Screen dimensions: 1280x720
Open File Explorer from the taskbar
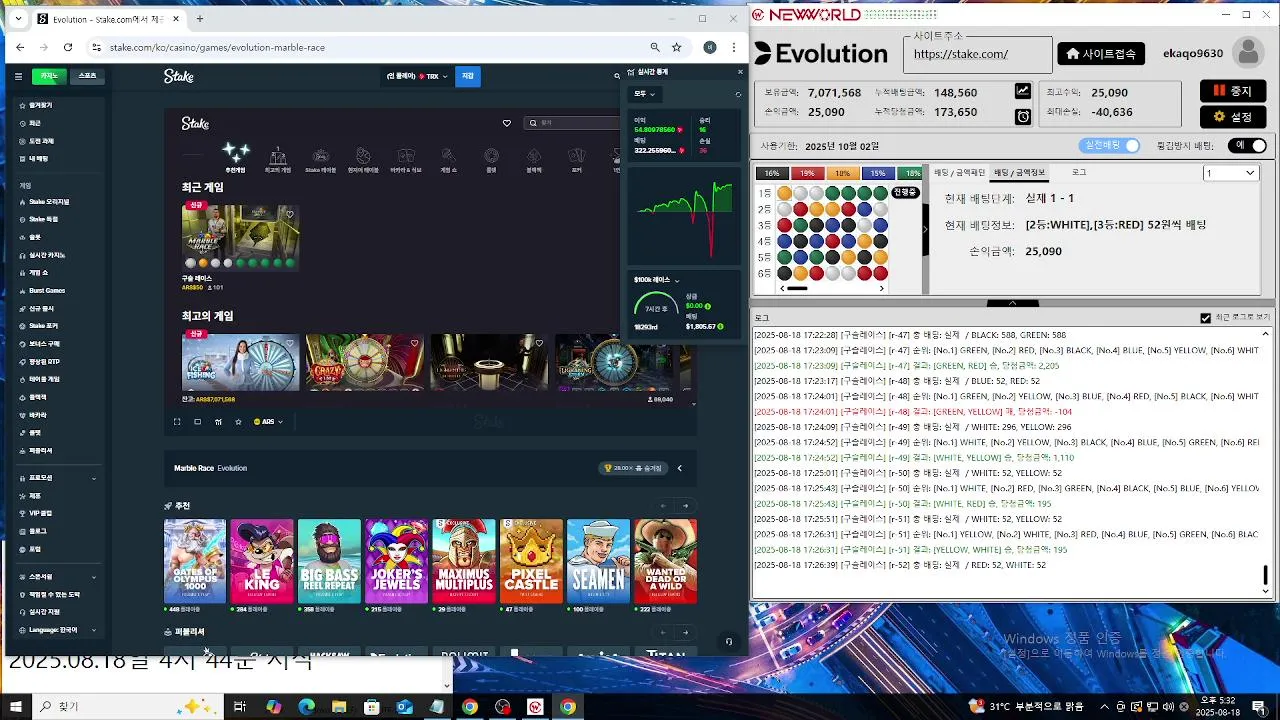tap(339, 707)
